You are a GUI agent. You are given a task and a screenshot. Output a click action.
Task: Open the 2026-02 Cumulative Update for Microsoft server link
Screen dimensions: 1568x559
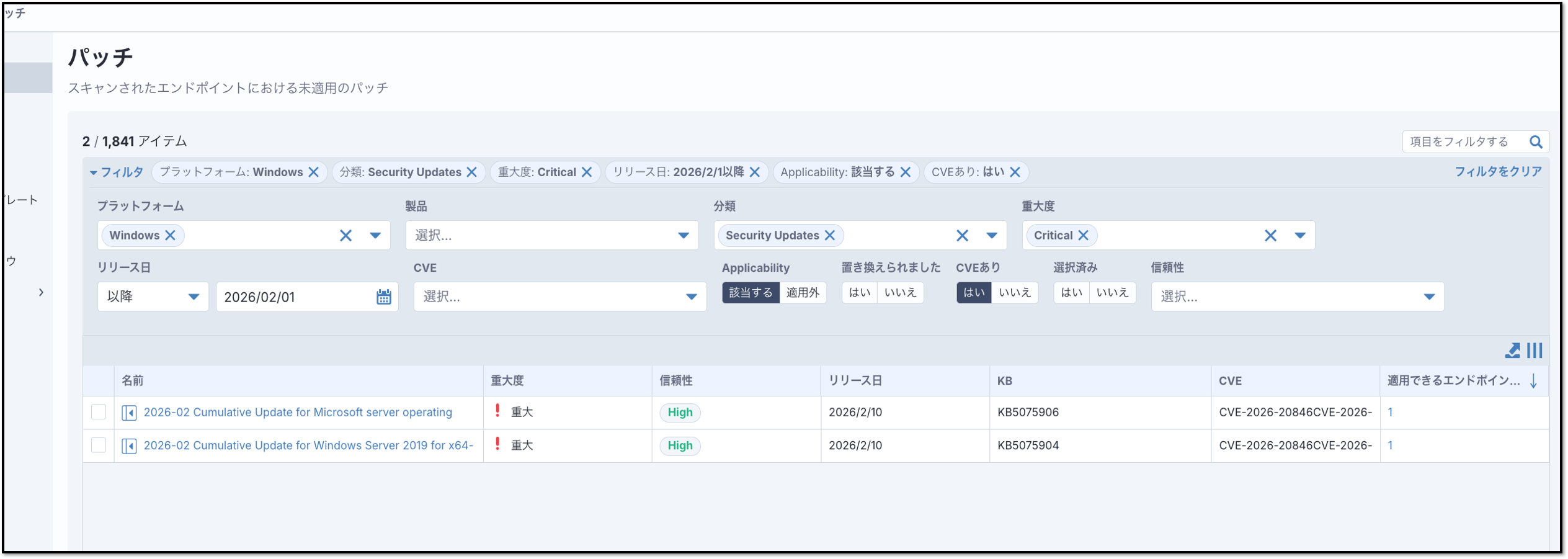click(298, 413)
